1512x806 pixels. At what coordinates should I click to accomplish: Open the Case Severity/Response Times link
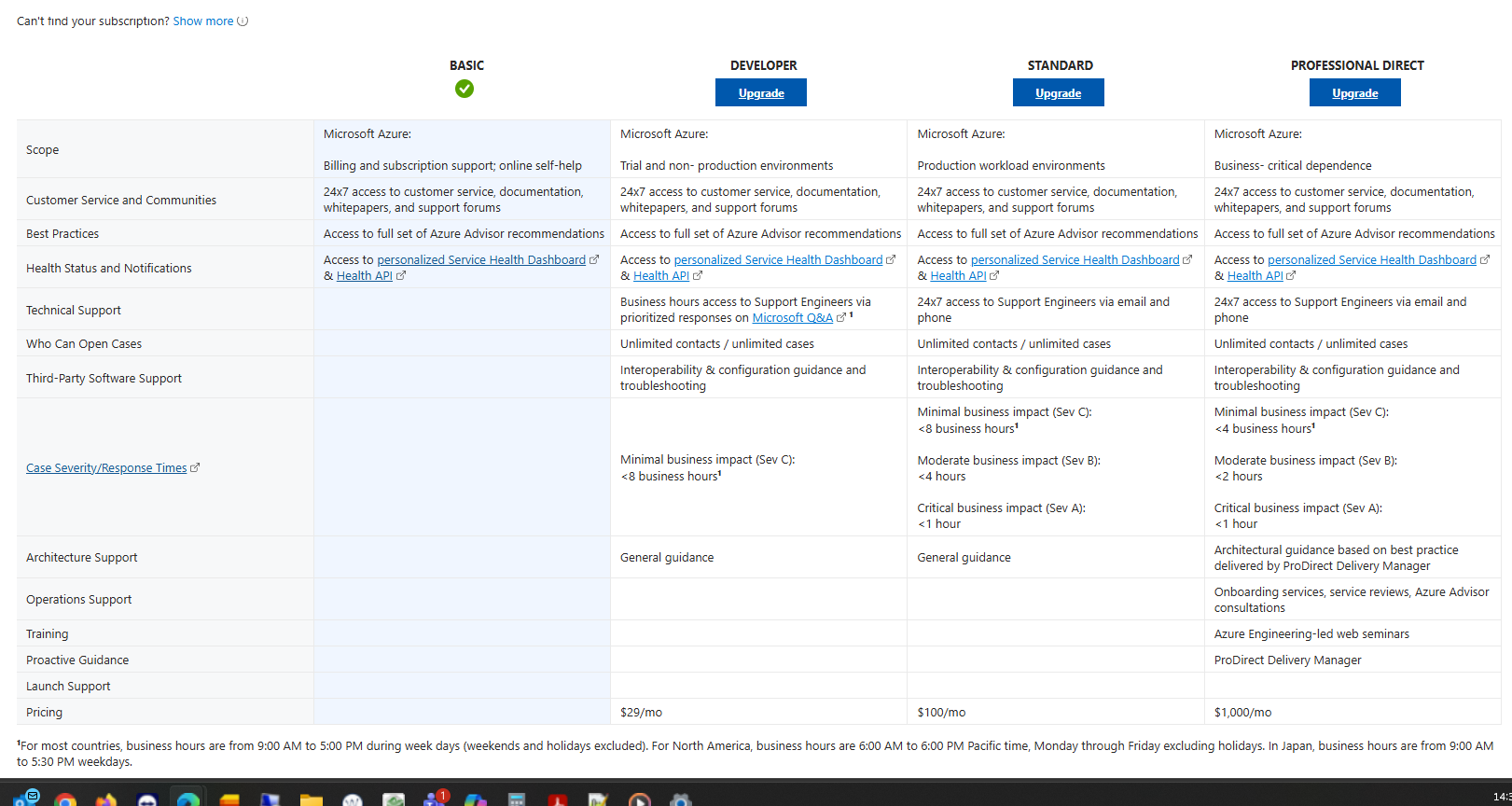tap(106, 468)
